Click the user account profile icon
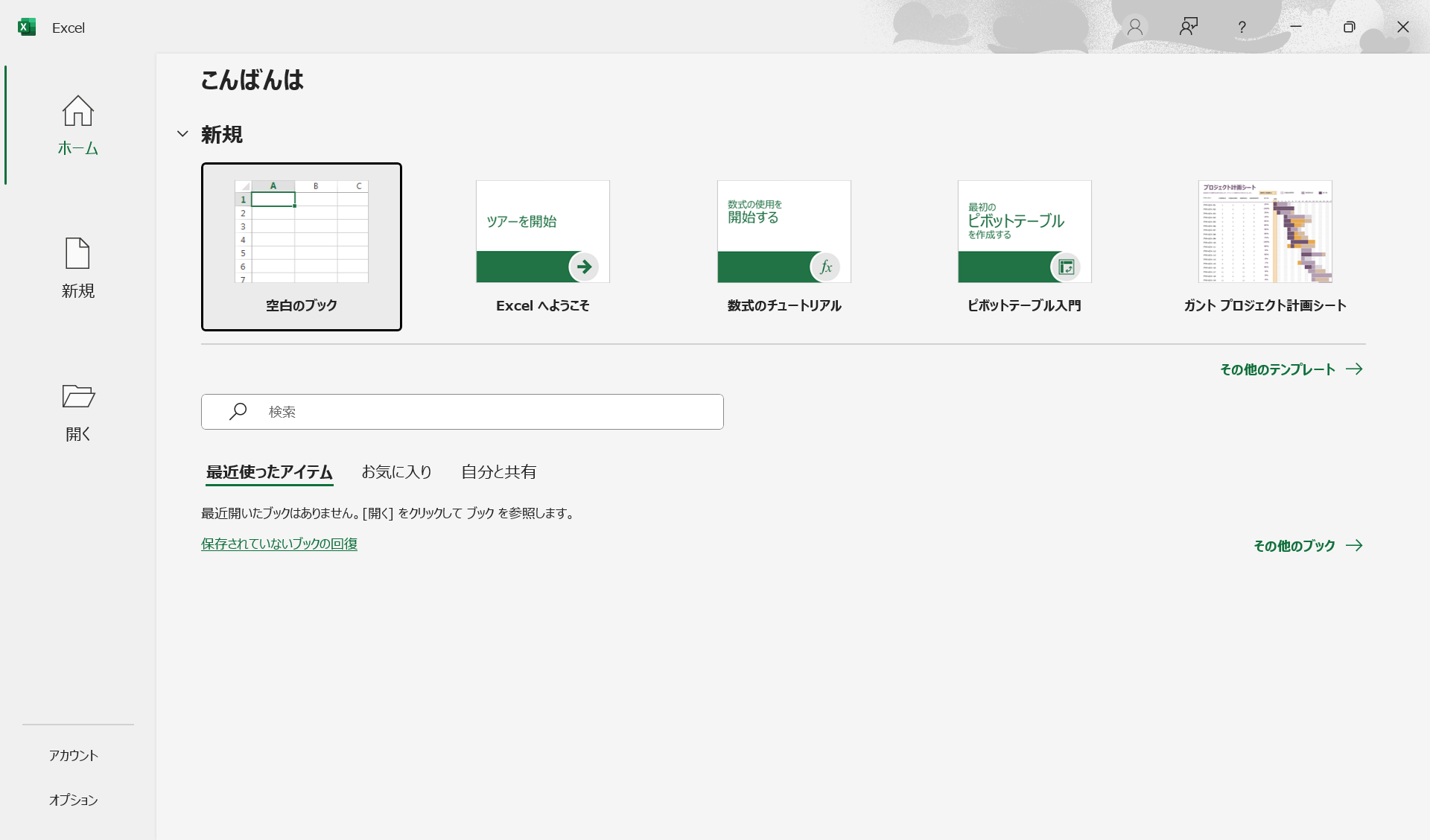 click(1134, 28)
